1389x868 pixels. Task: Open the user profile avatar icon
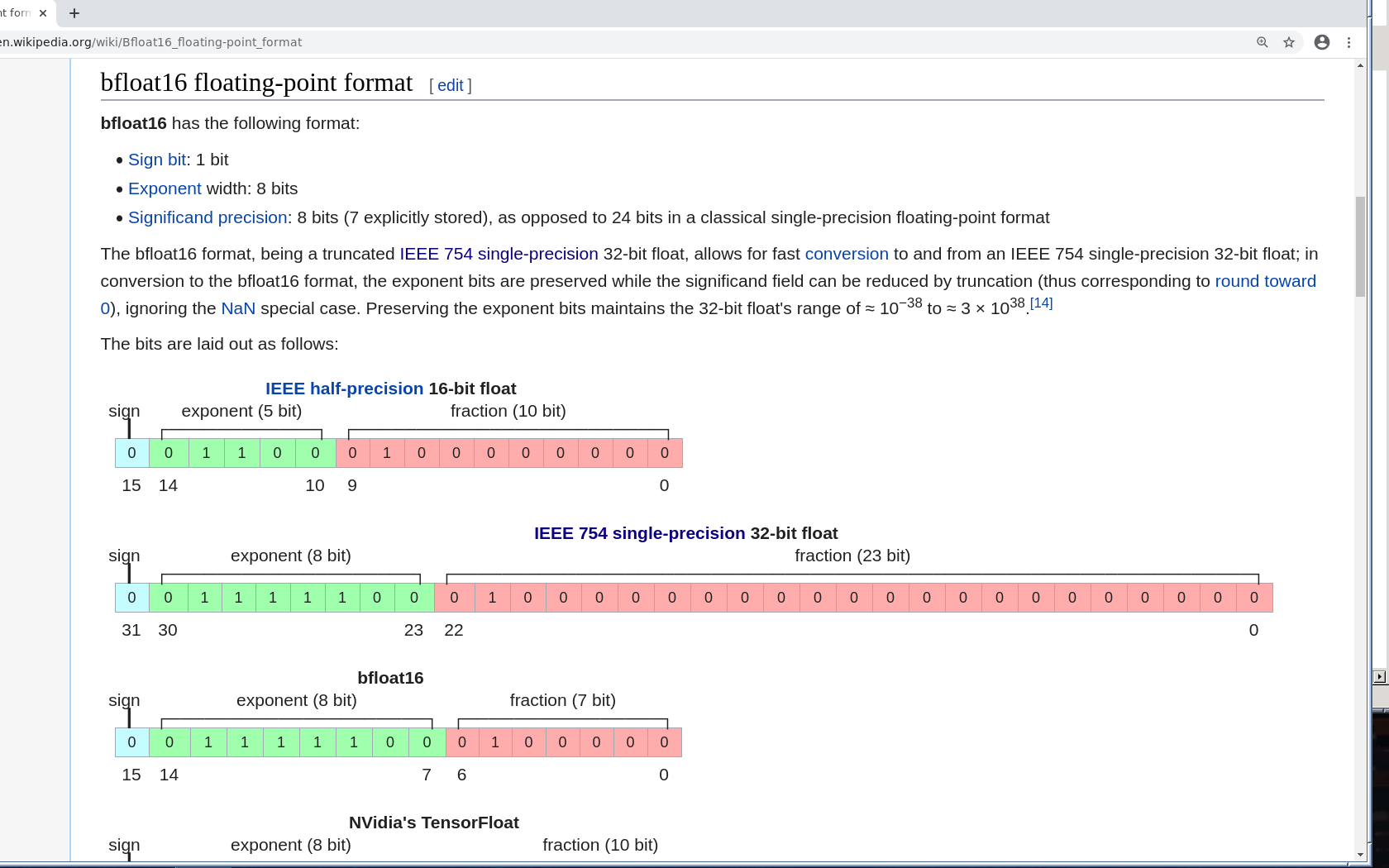pos(1321,42)
